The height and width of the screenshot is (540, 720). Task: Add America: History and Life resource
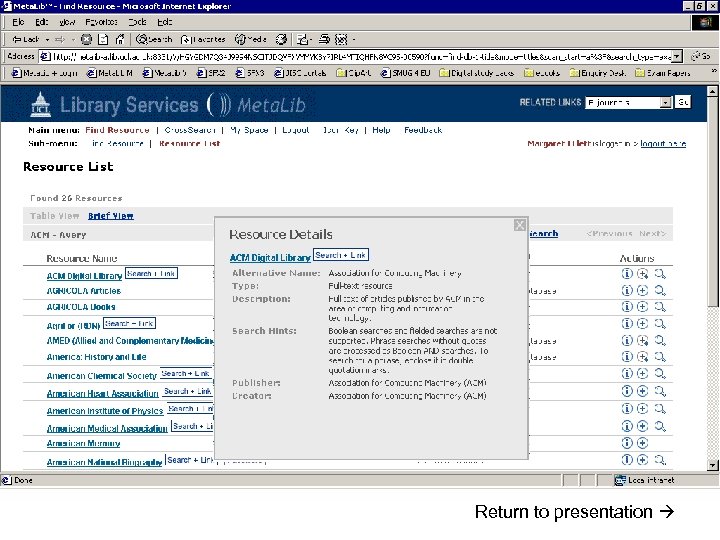[642, 357]
